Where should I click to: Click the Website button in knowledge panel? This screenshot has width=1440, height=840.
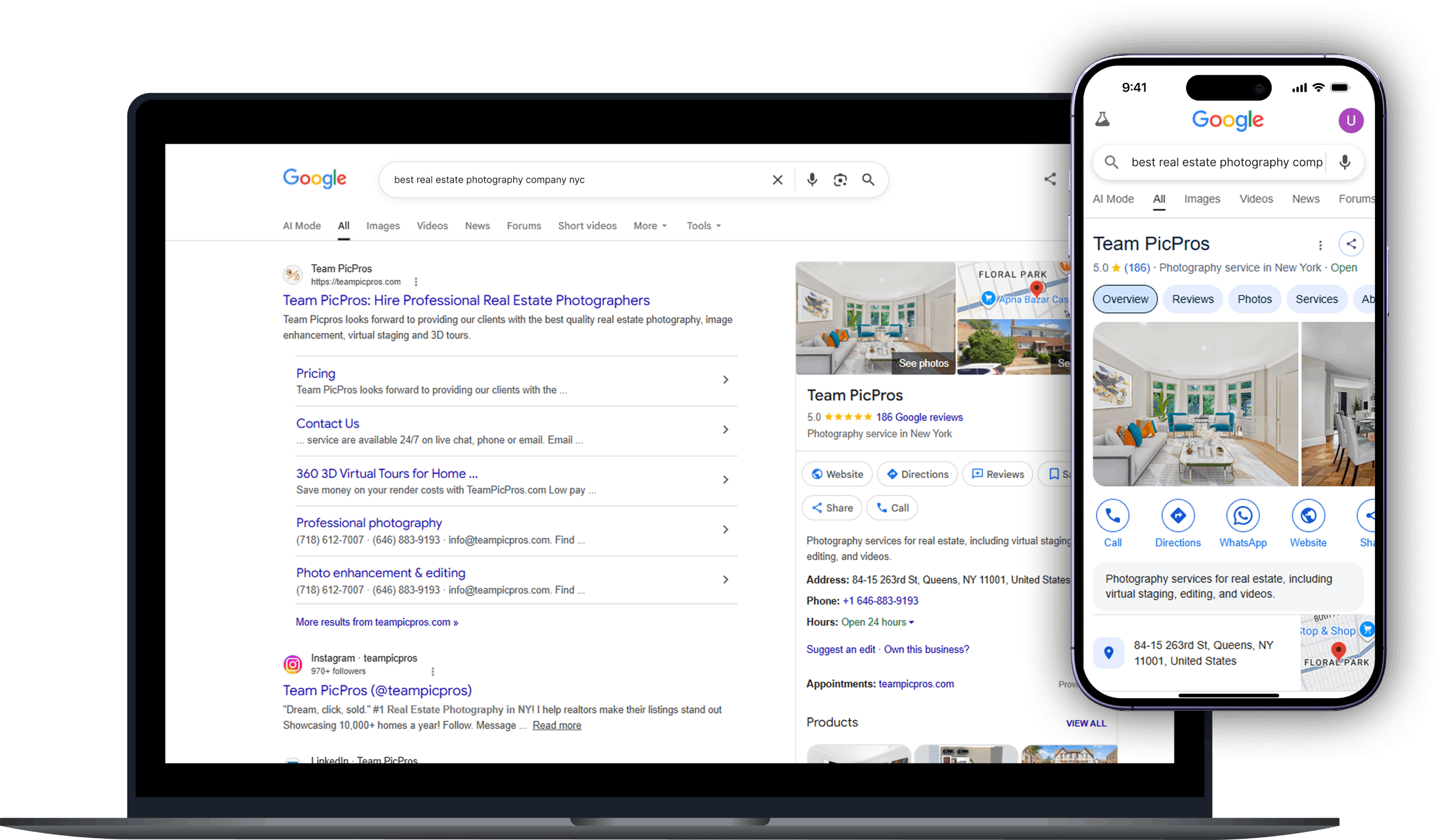coord(837,474)
